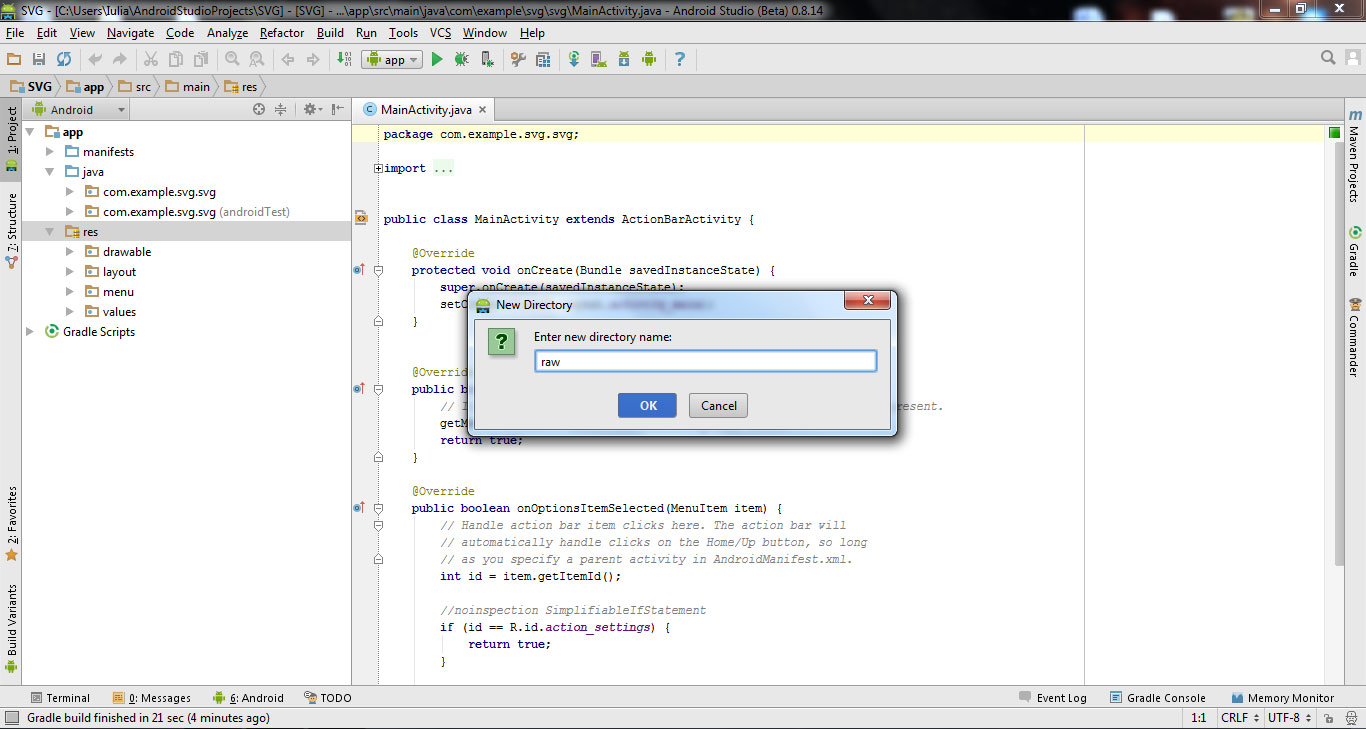Open UTF-8 encoding selector
Viewport: 1366px width, 729px height.
(1289, 718)
